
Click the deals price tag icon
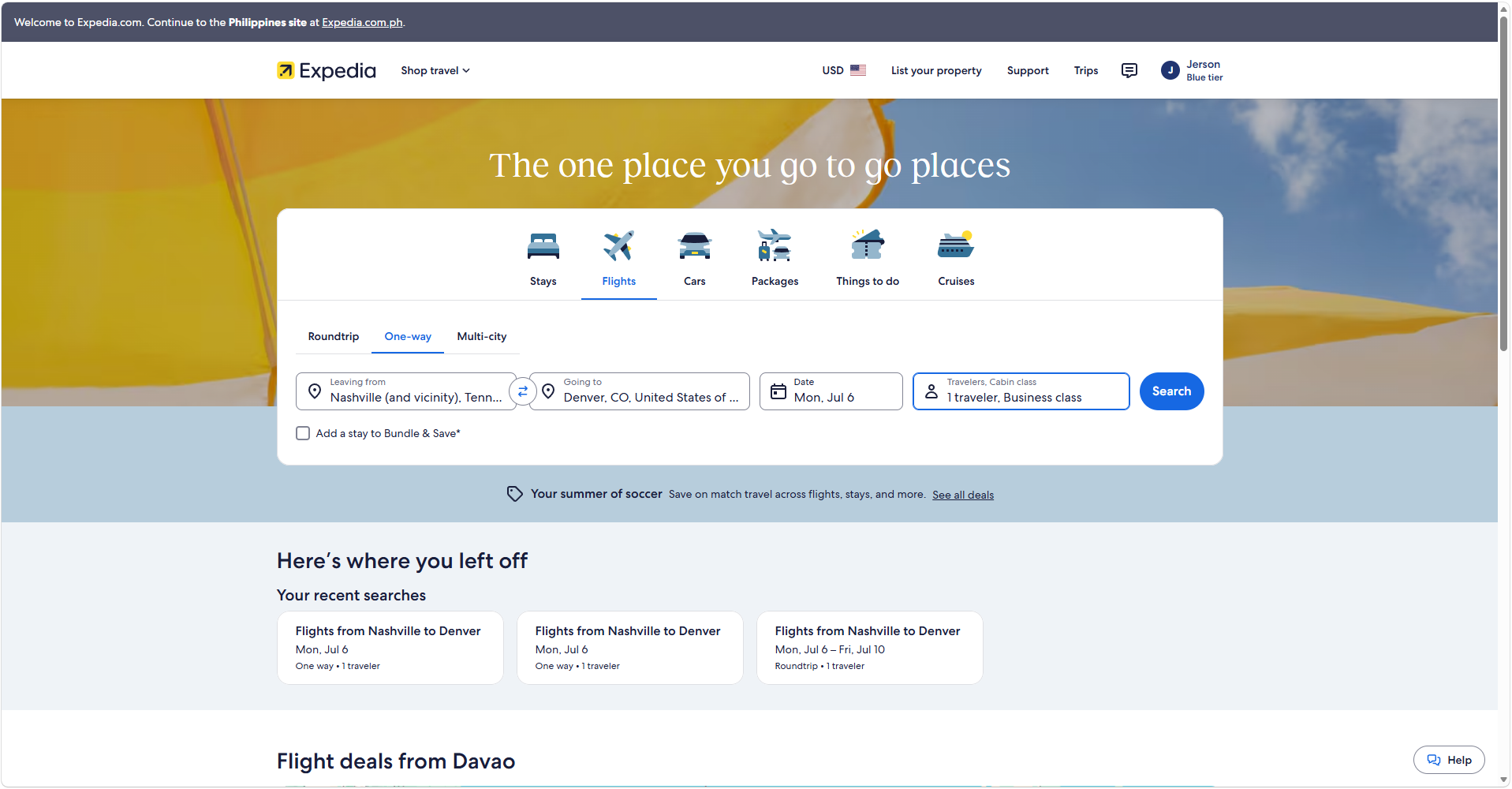(515, 494)
